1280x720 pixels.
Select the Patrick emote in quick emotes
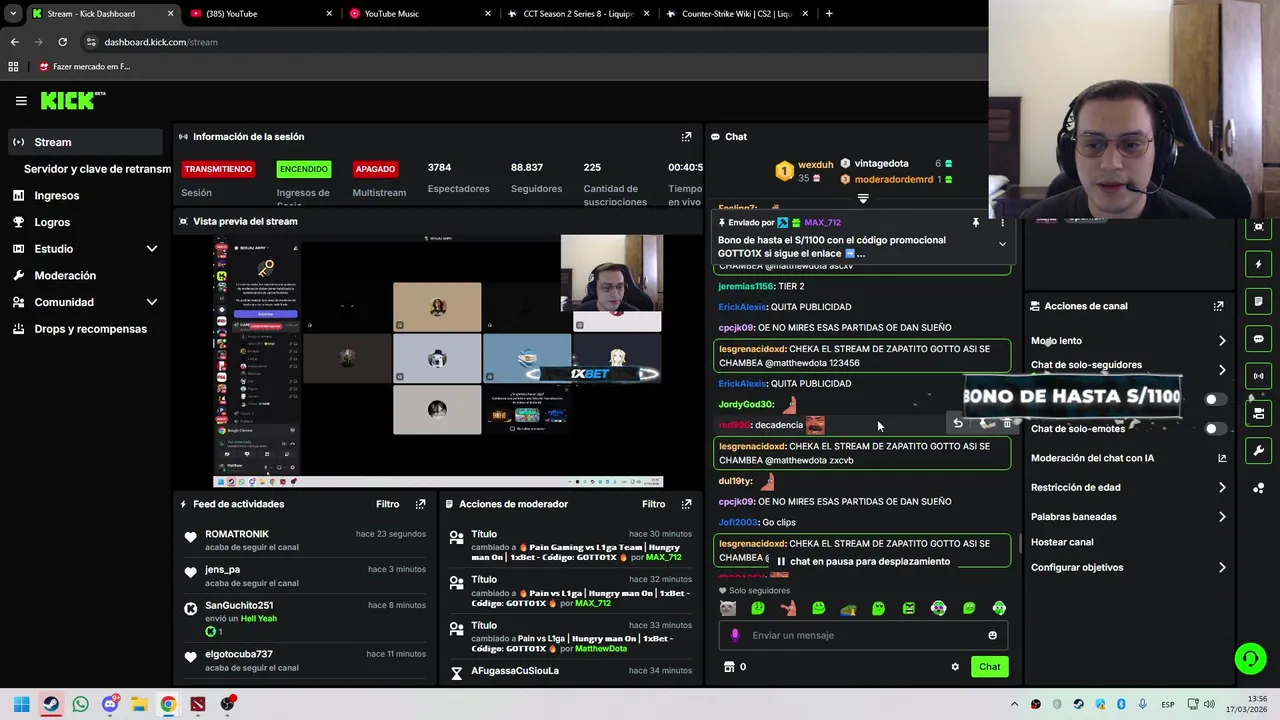[788, 608]
